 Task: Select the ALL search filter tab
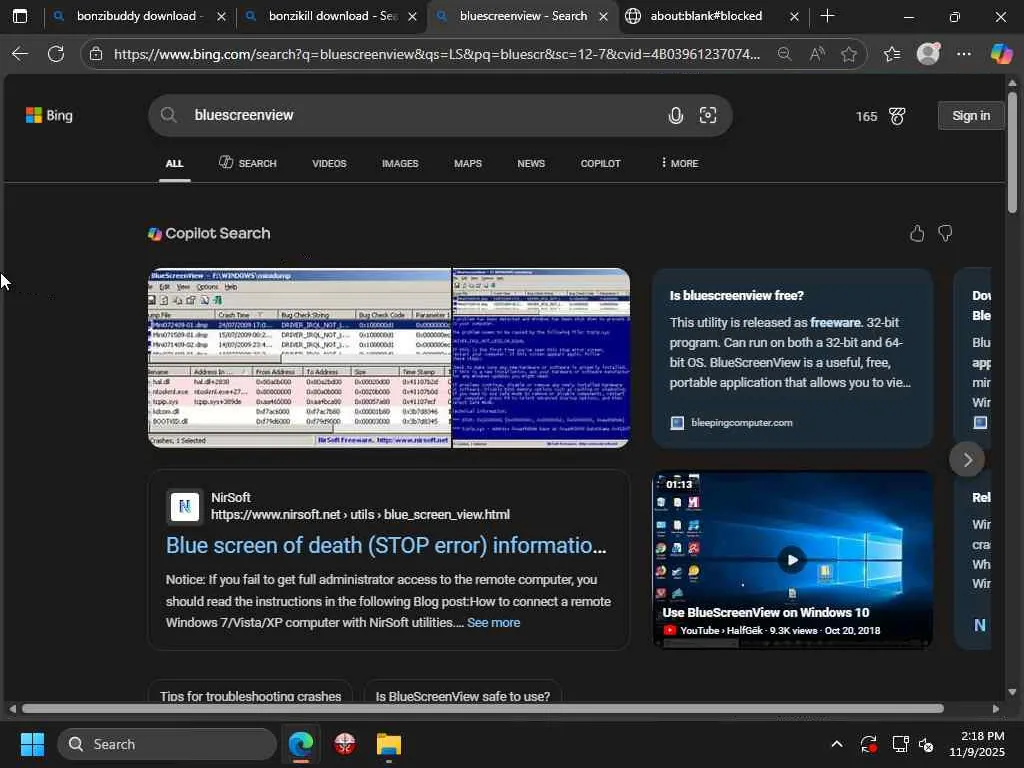(174, 163)
